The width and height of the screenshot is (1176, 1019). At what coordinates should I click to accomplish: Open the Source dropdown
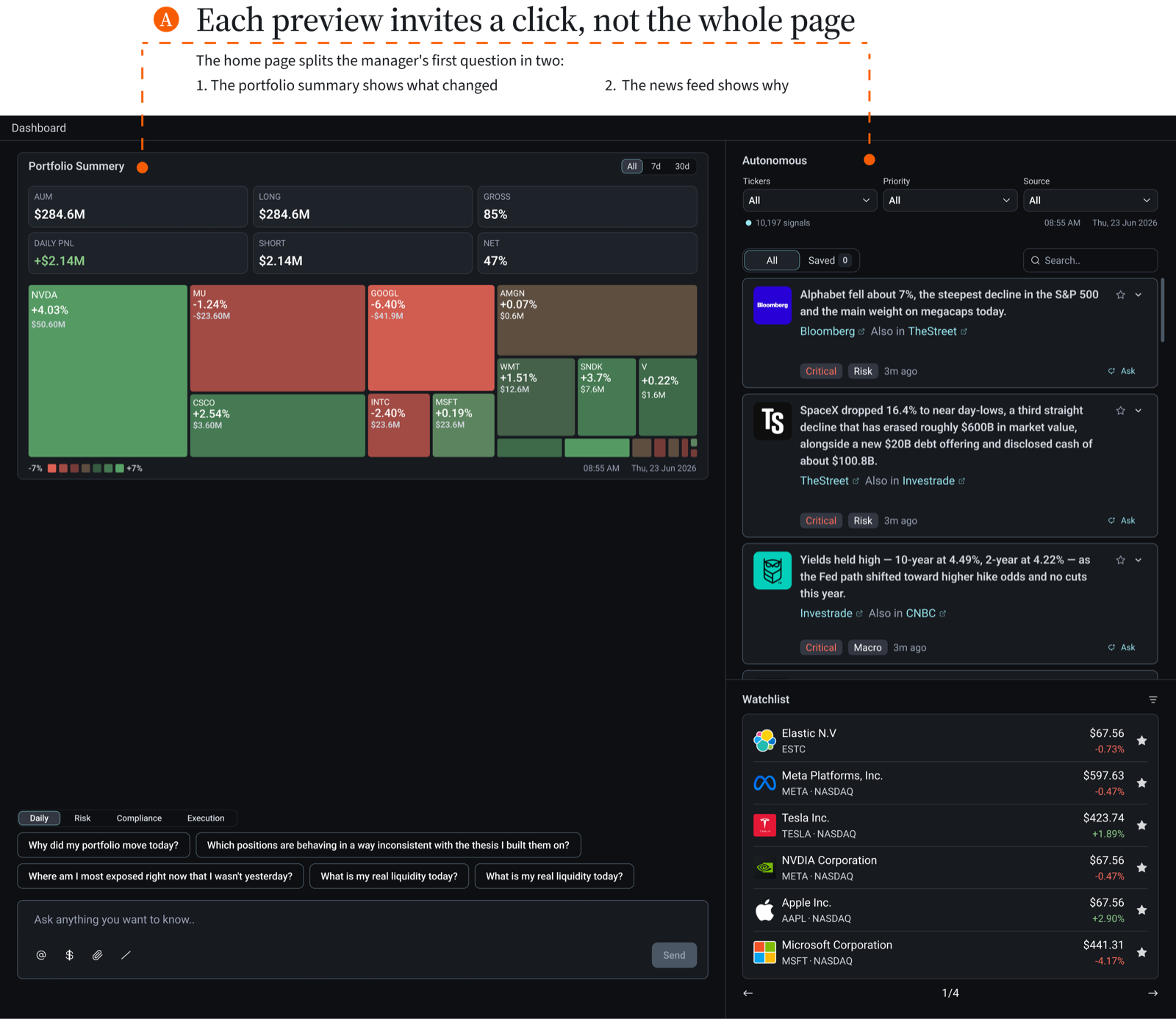click(1090, 201)
